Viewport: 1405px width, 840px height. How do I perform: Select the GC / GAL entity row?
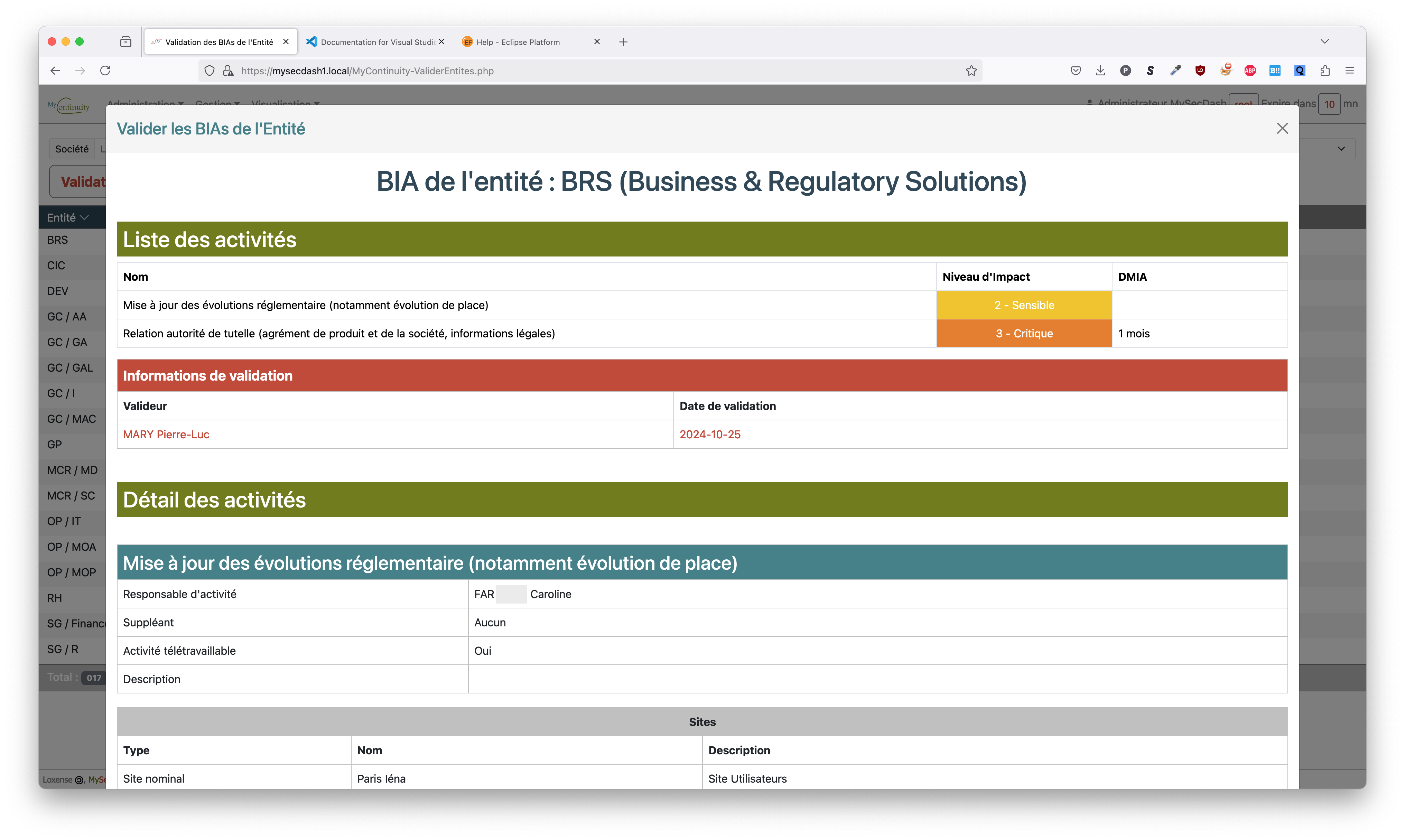(73, 368)
